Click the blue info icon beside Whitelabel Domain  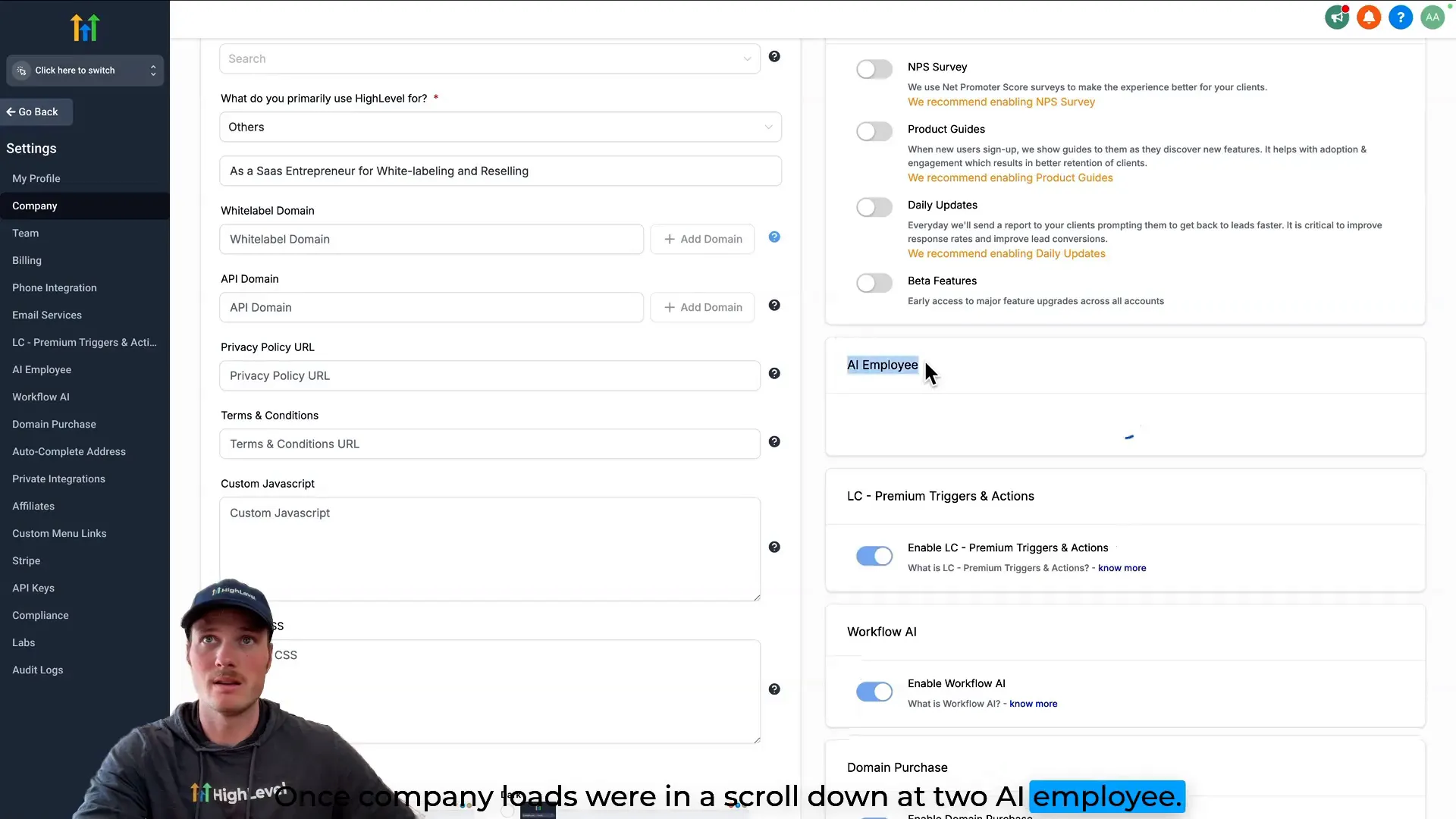tap(774, 237)
